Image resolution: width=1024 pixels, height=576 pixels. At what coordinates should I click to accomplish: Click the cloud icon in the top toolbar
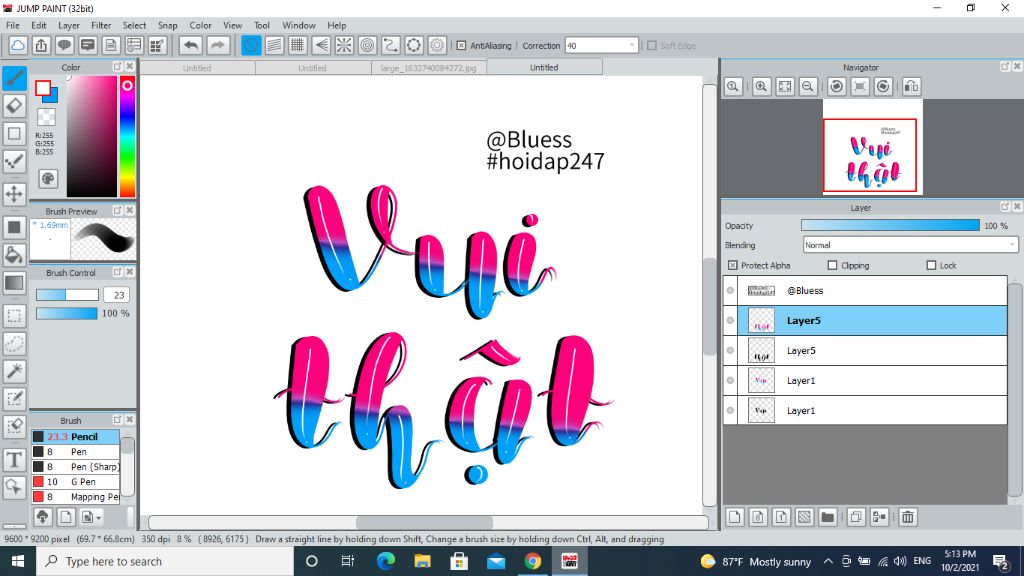18,46
